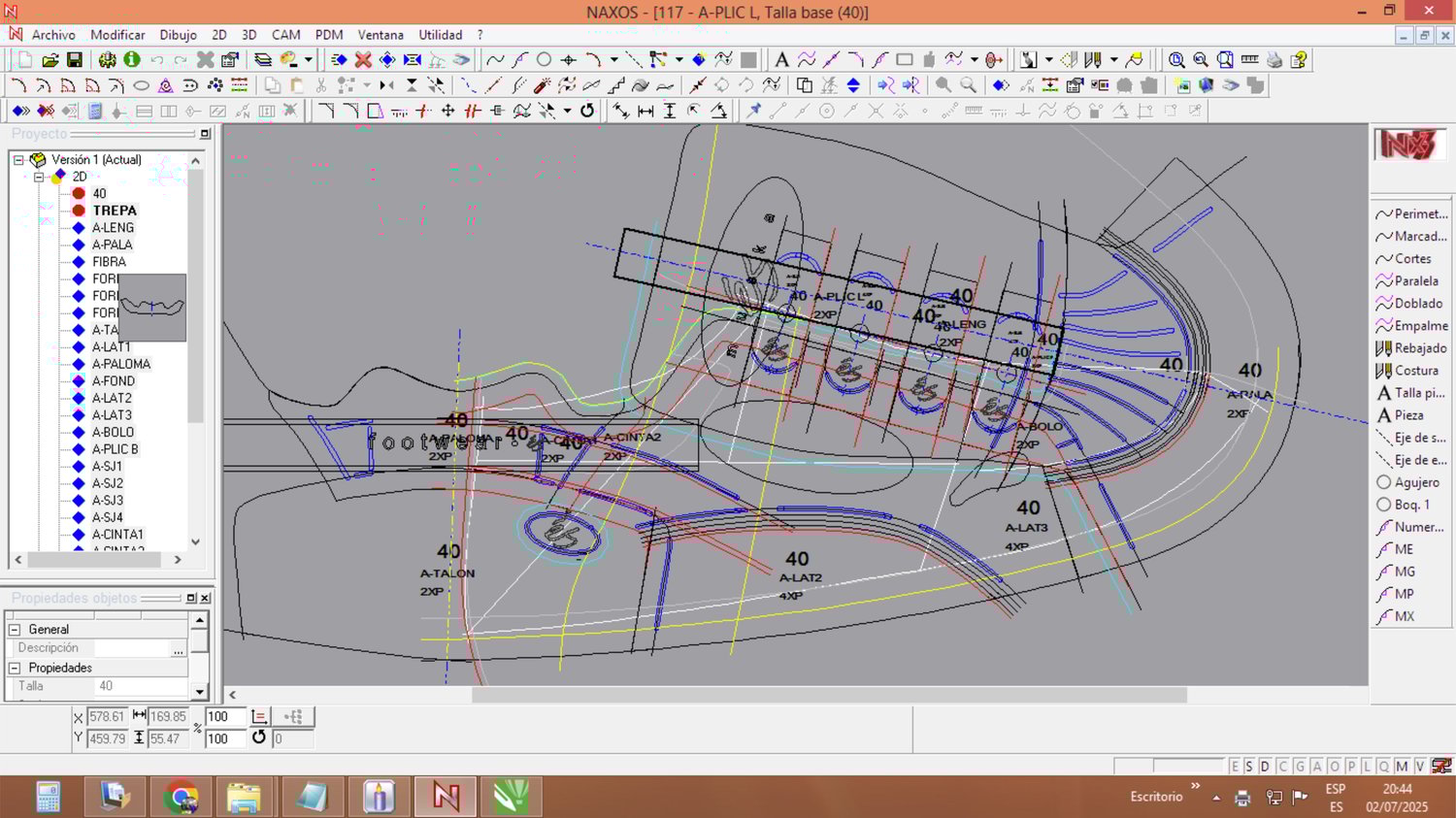1456x818 pixels.
Task: Open the Utilidad menu
Action: pos(440,35)
